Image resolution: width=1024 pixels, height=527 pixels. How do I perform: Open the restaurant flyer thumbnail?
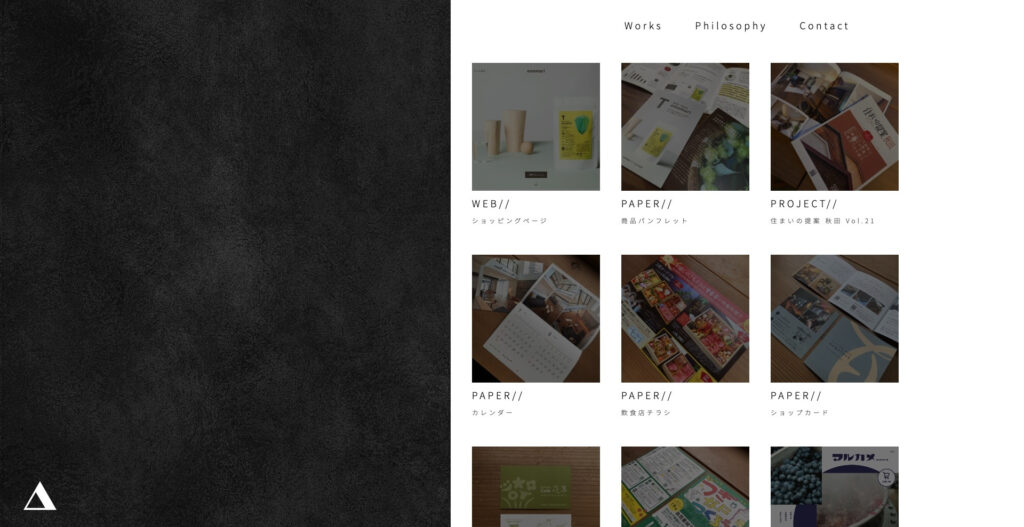[685, 319]
